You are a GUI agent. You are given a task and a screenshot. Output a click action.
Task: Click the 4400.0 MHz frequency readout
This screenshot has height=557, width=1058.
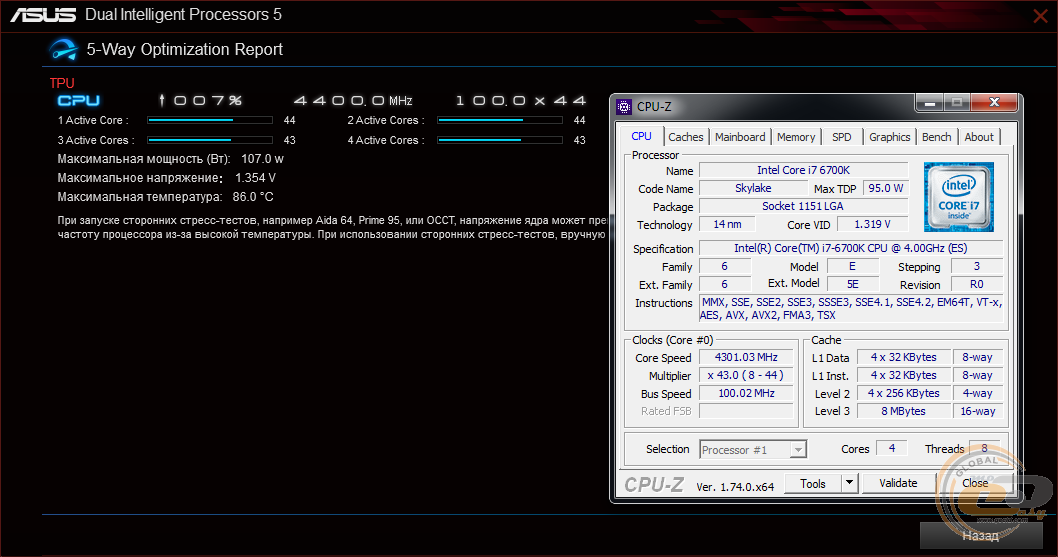click(353, 101)
